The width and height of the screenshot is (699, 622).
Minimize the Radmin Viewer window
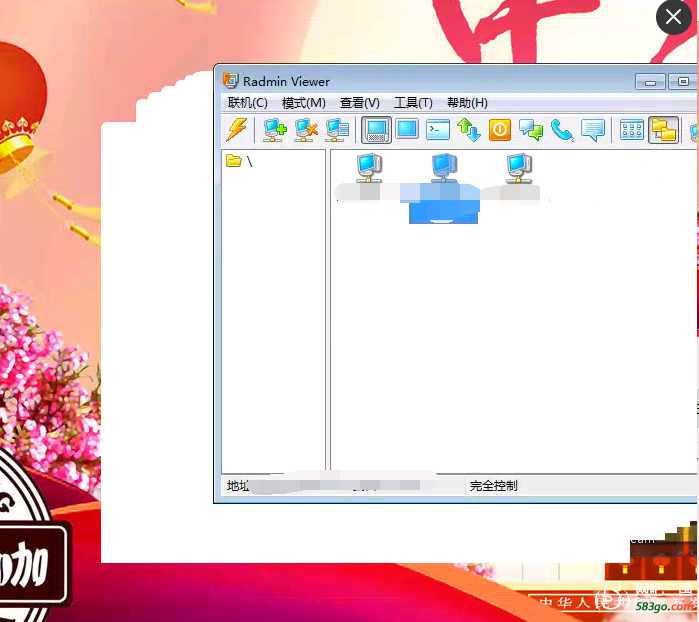point(650,82)
